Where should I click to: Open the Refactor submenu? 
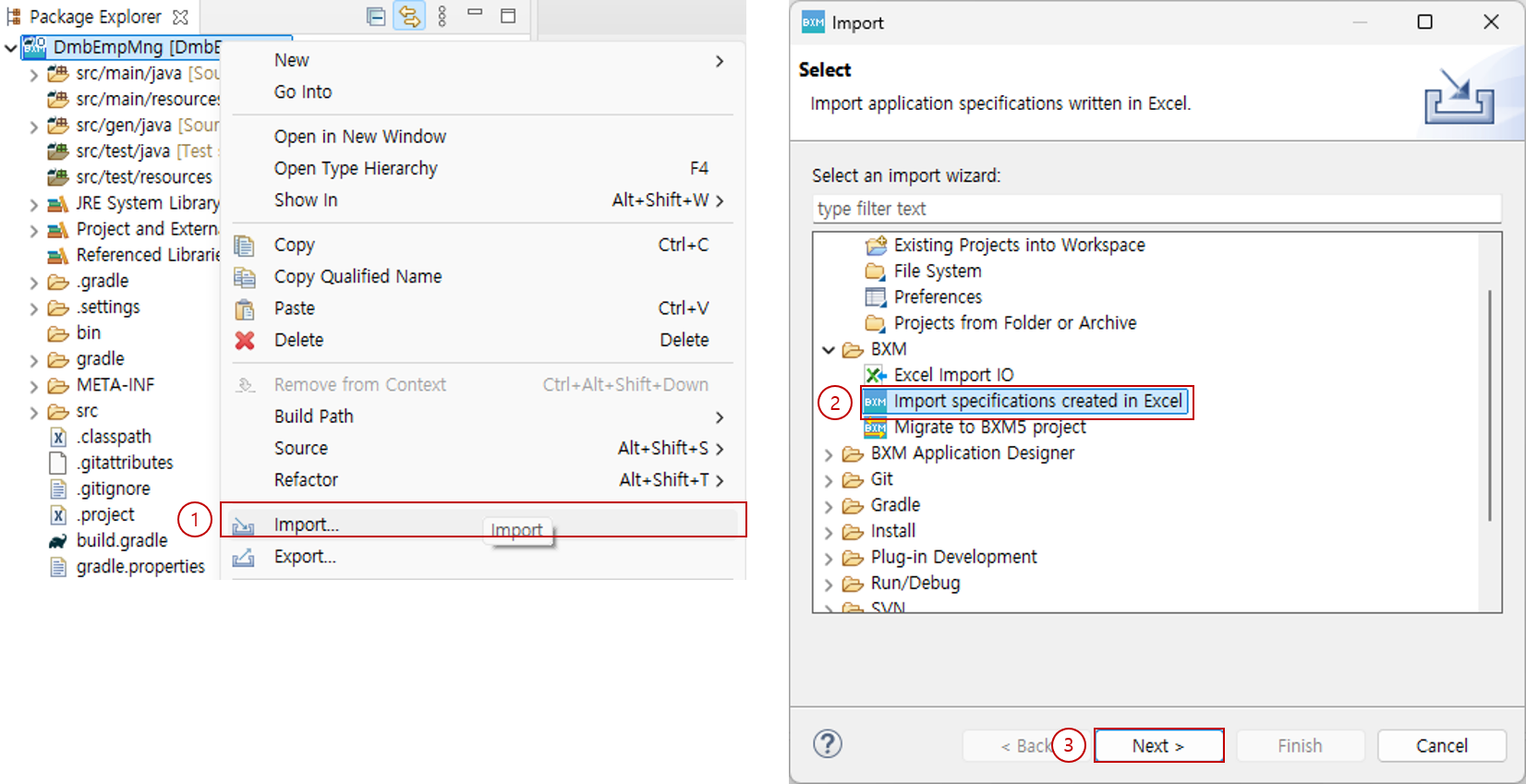coord(483,480)
